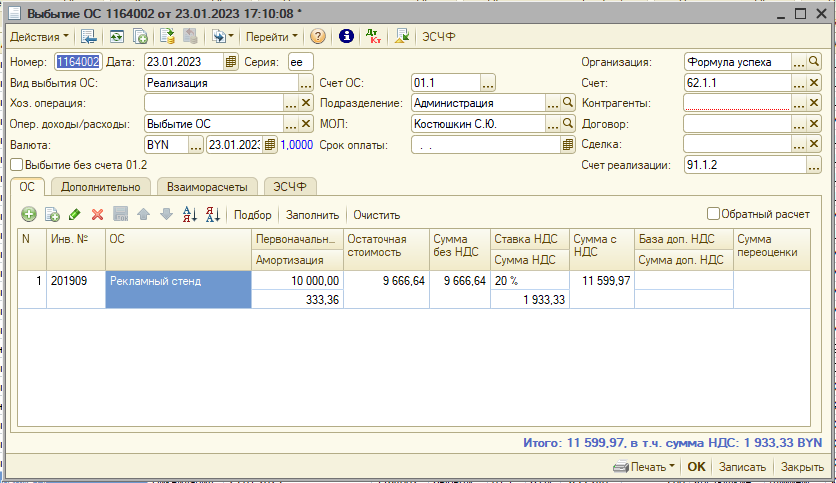Open the Печать dropdown at bottom
This screenshot has height=483, width=836.
(643, 467)
